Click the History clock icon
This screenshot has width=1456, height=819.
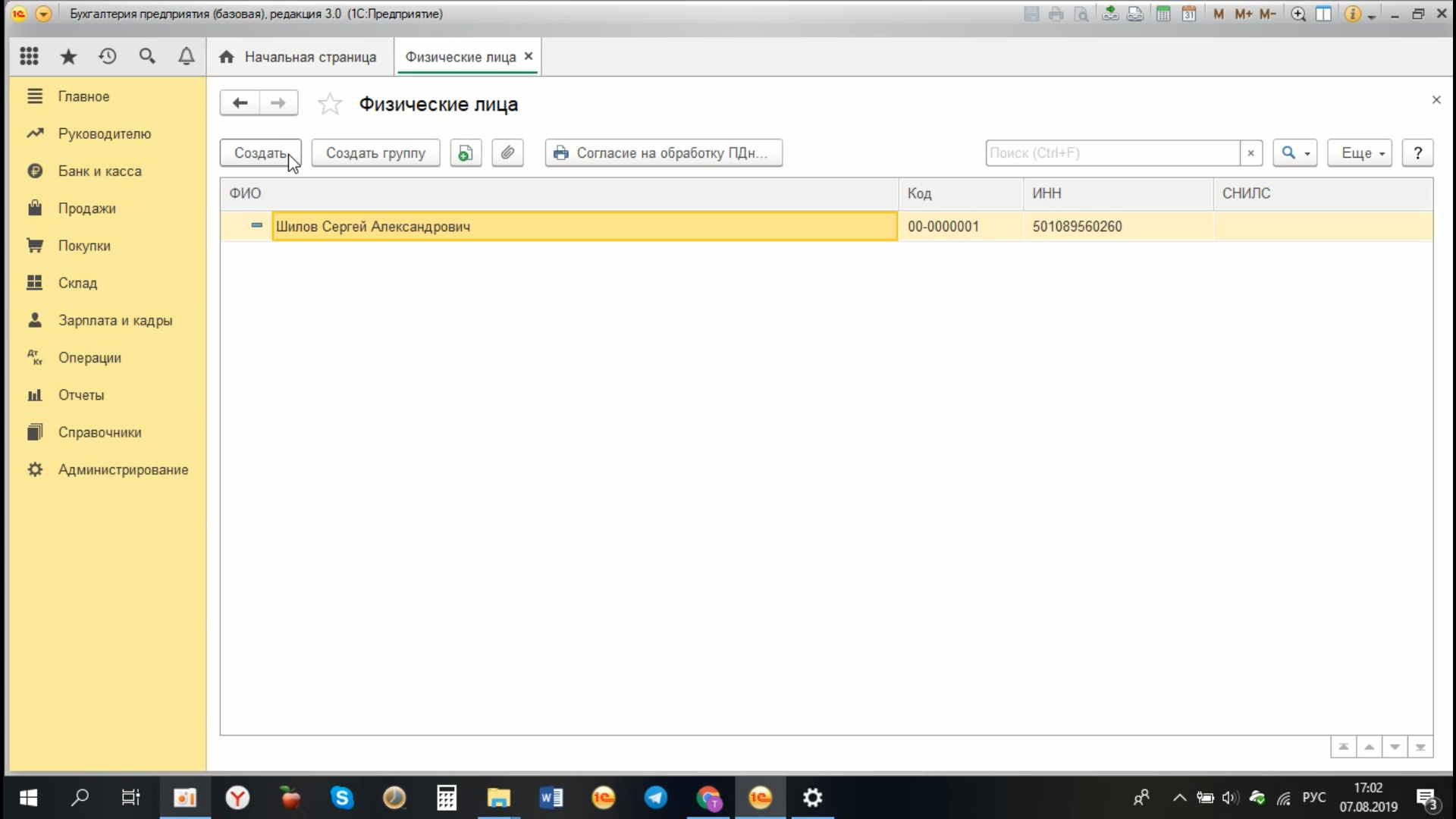point(107,56)
